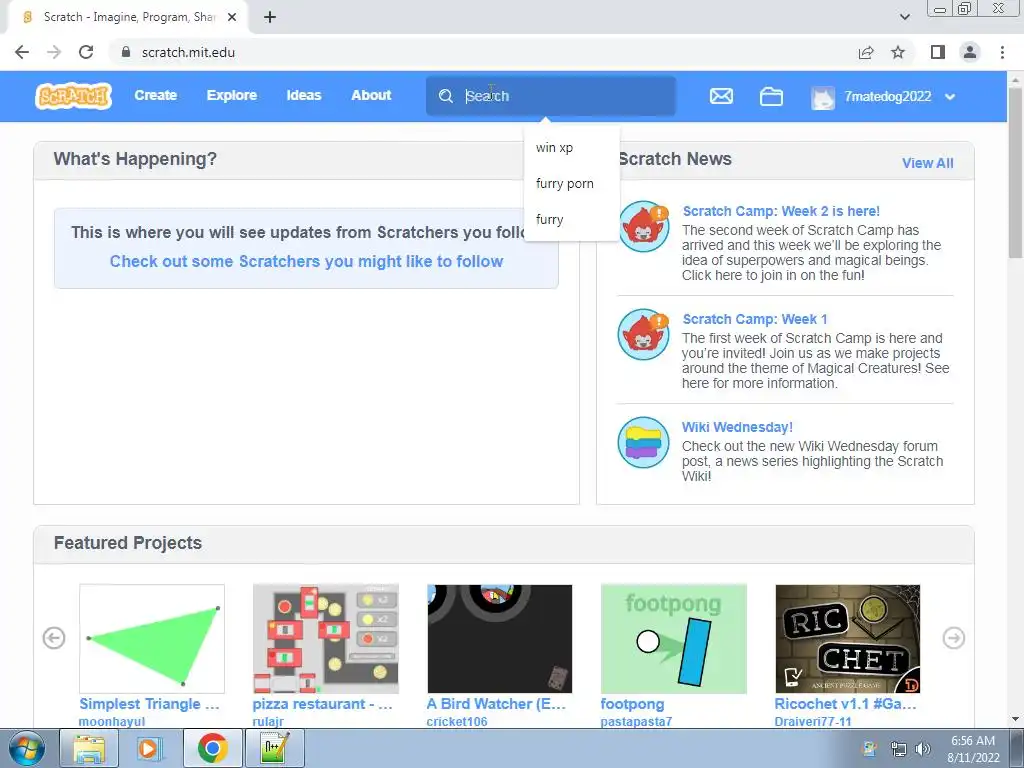Open the 'Ricochet v1.1' project title

click(x=846, y=704)
